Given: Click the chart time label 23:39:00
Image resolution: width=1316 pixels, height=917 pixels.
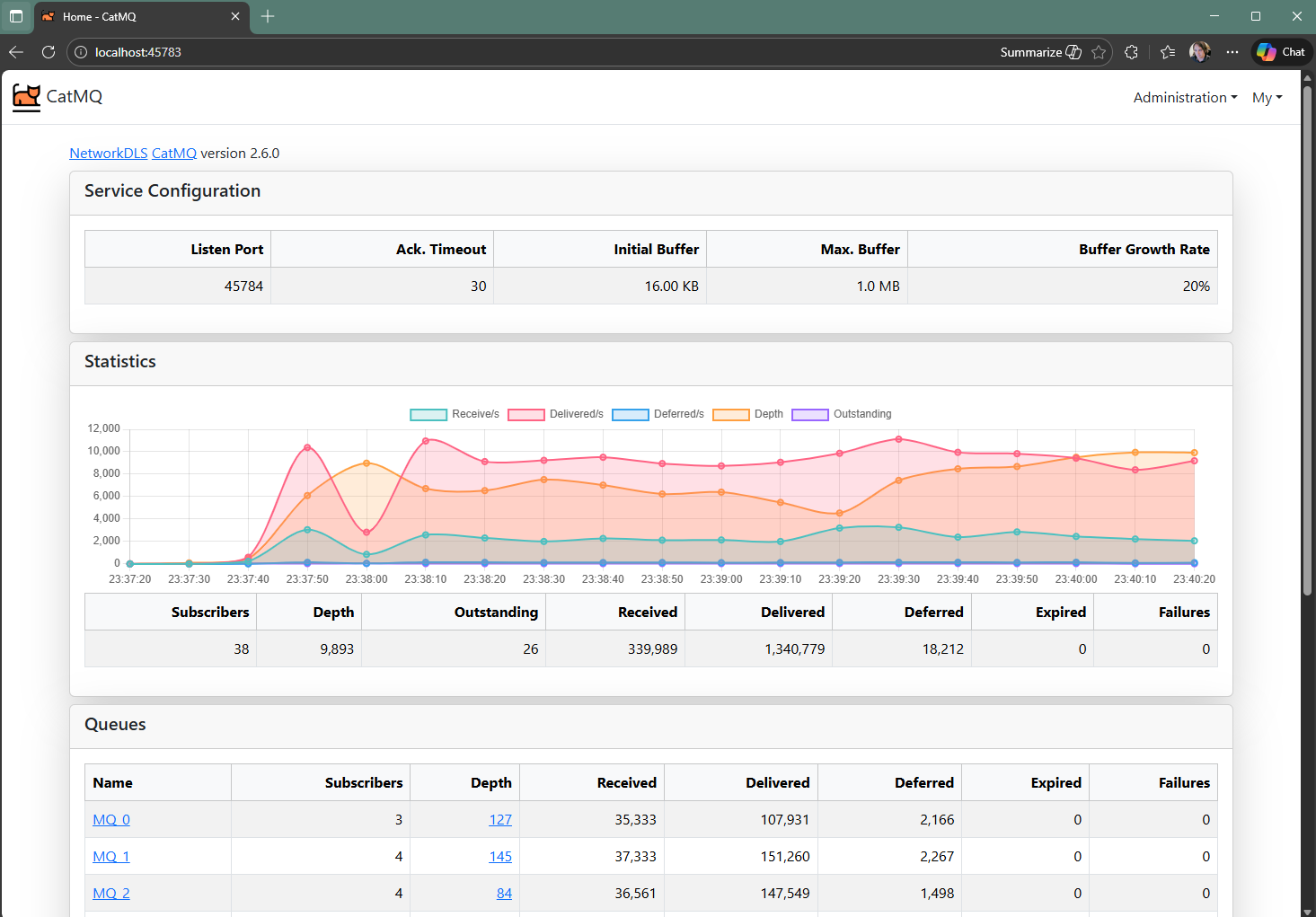Looking at the screenshot, I should (721, 579).
